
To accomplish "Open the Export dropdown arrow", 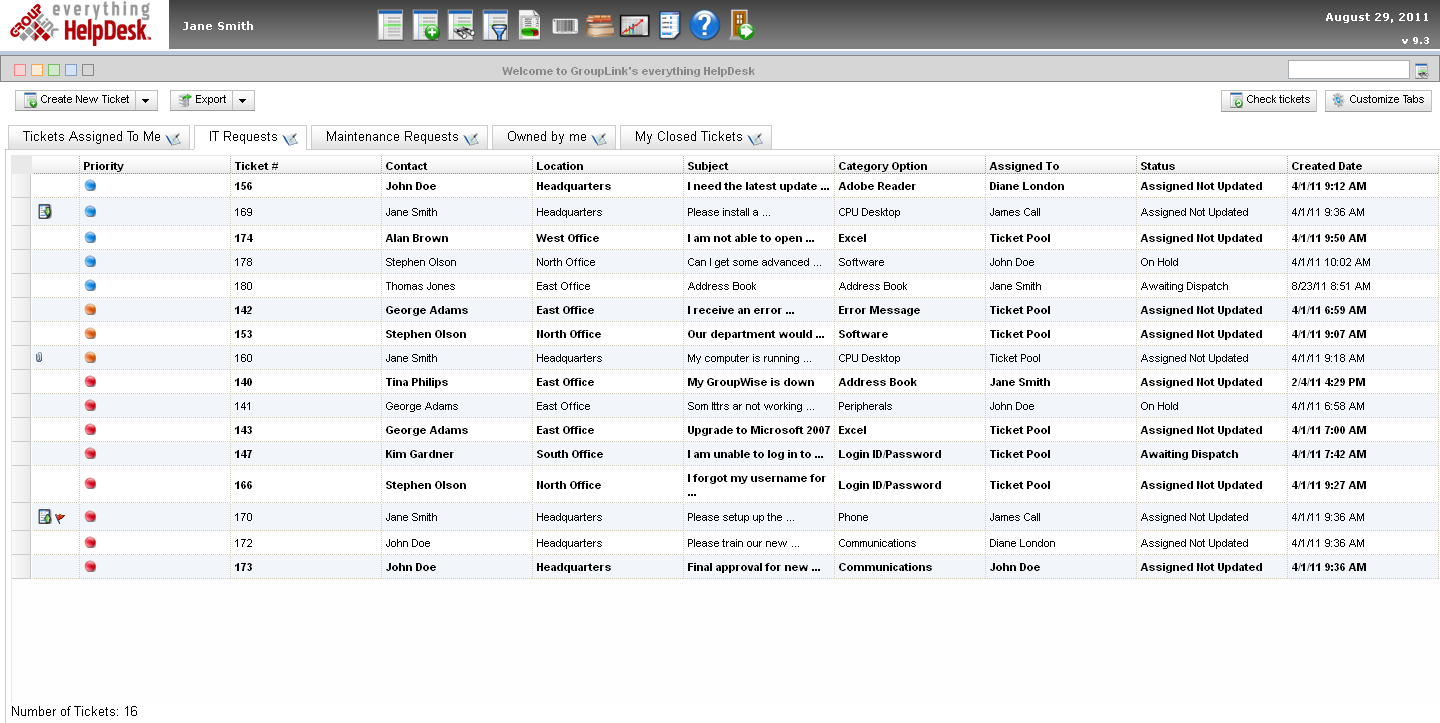I will (x=243, y=100).
